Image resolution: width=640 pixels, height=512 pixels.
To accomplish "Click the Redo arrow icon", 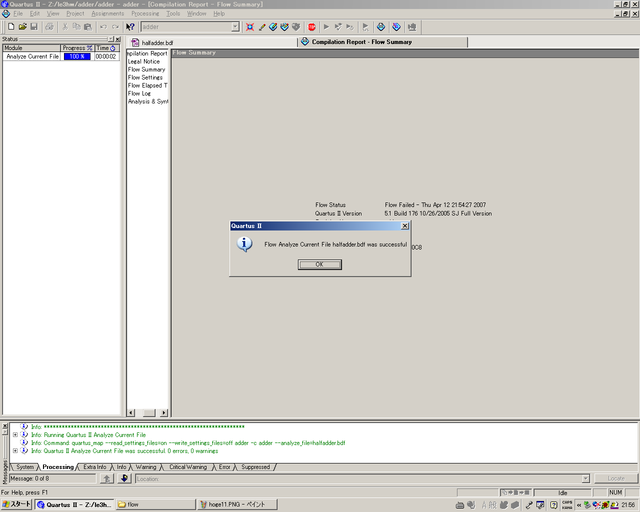I will (115, 27).
